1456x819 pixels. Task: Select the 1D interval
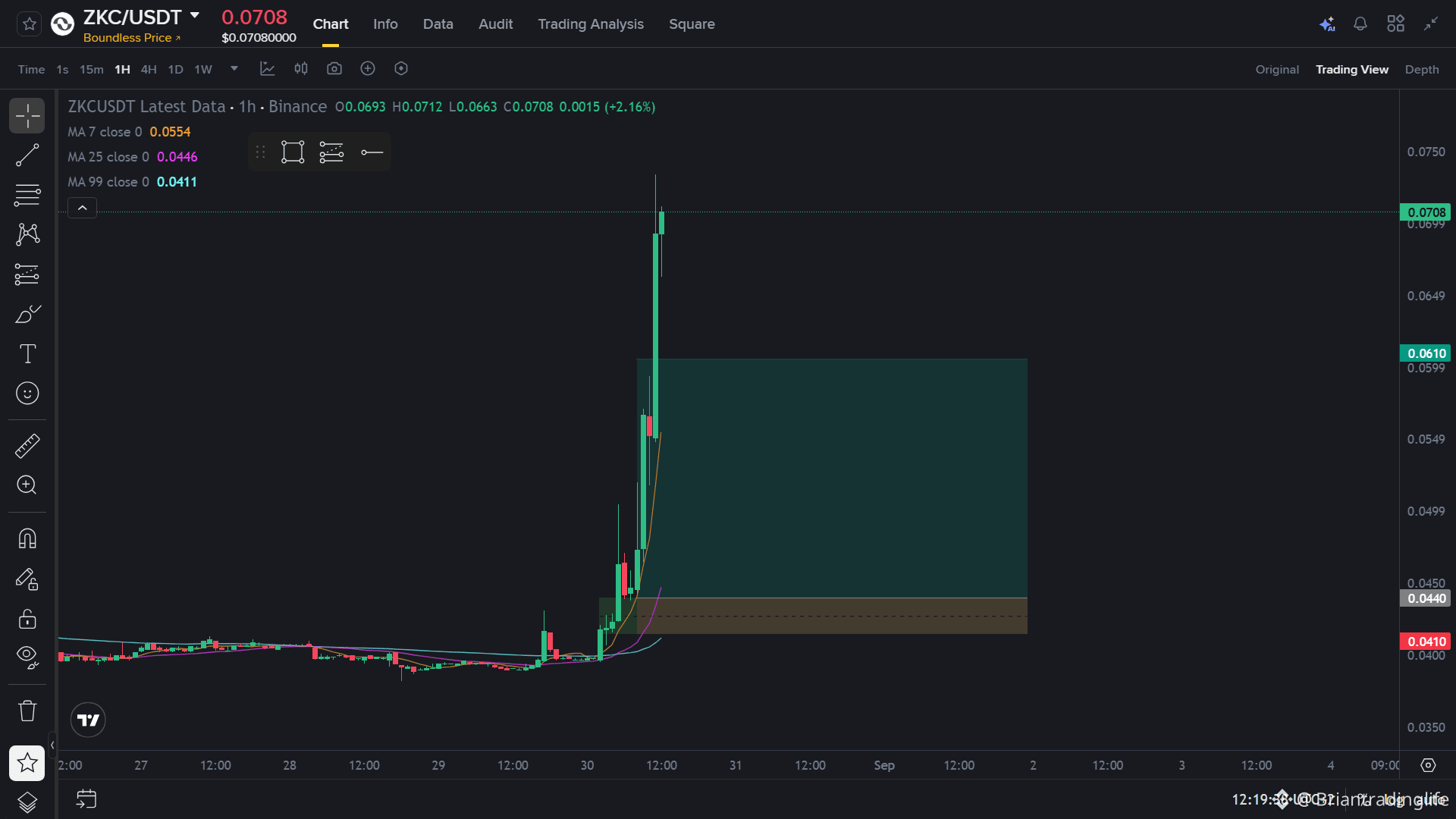(x=175, y=70)
